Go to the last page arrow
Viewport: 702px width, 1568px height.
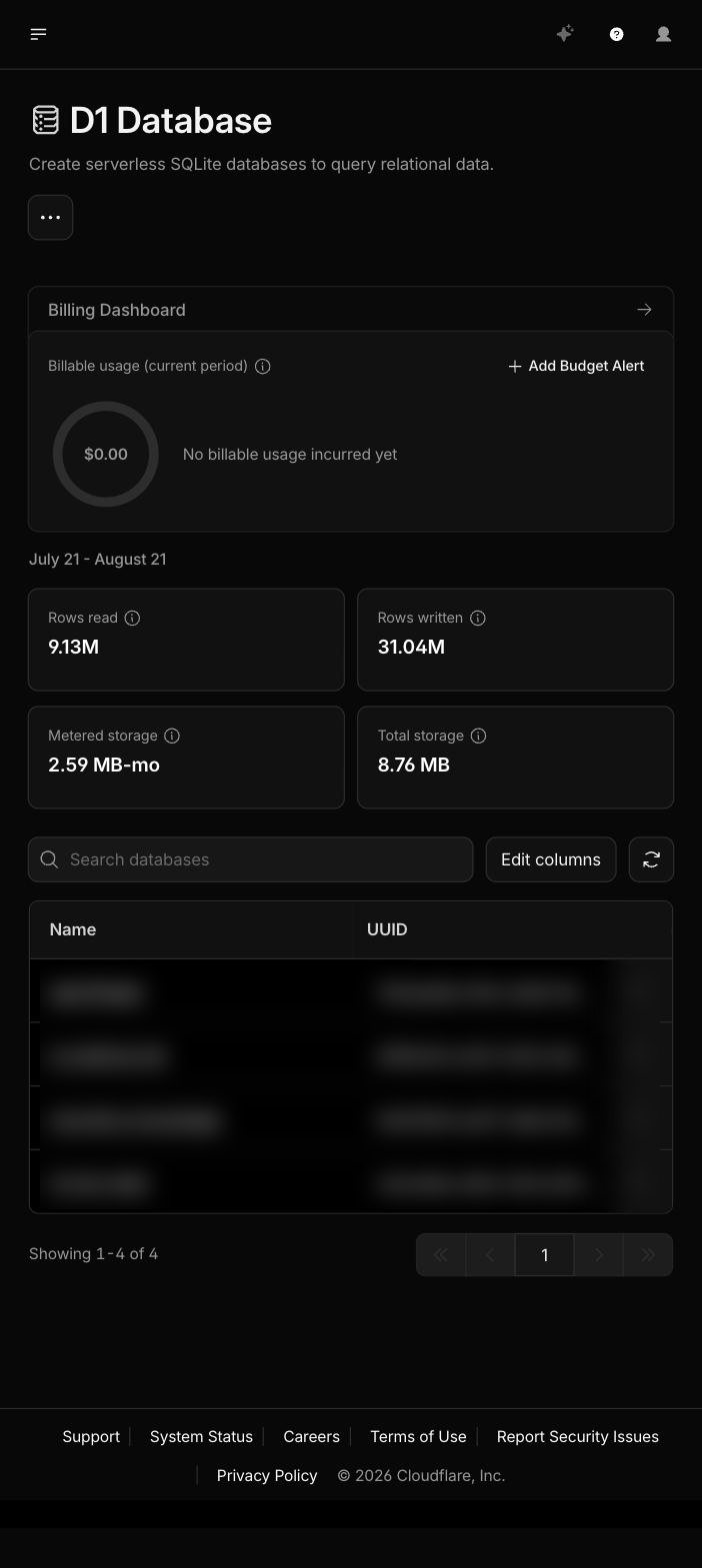[x=648, y=1255]
